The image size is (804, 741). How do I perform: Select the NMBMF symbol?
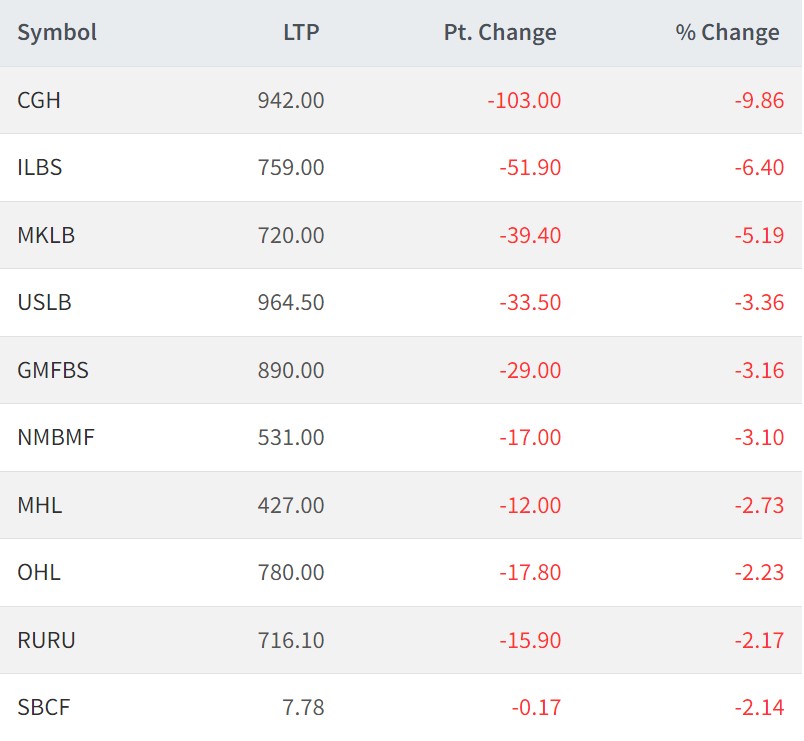pos(56,437)
